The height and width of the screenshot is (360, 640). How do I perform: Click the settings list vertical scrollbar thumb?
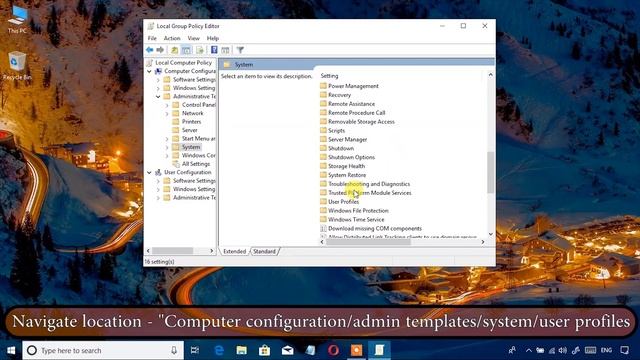click(x=491, y=172)
